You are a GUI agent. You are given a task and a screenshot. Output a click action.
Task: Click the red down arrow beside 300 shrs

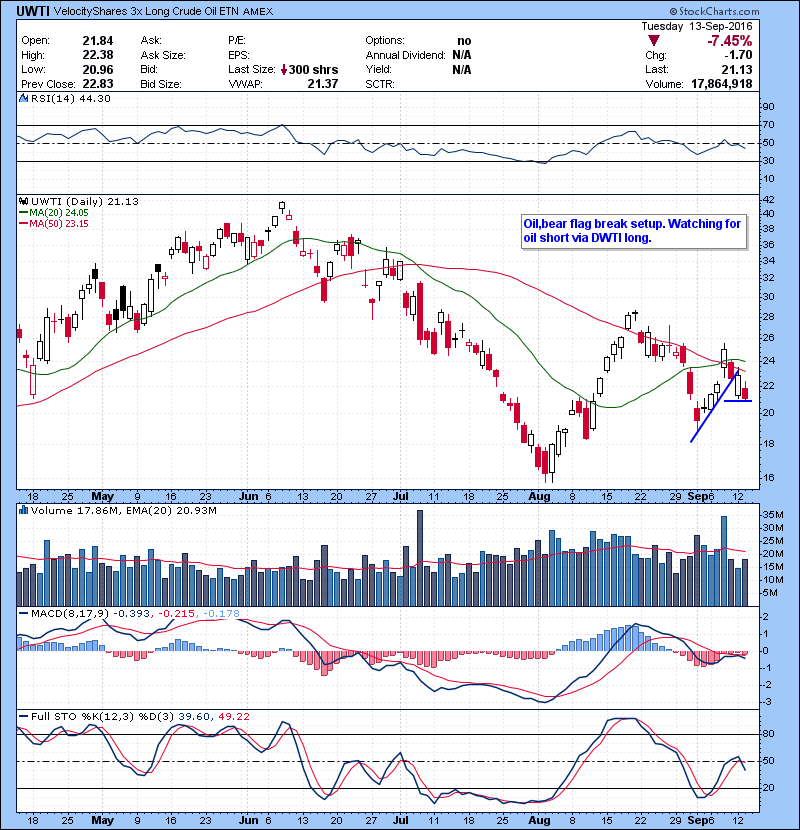coord(284,69)
